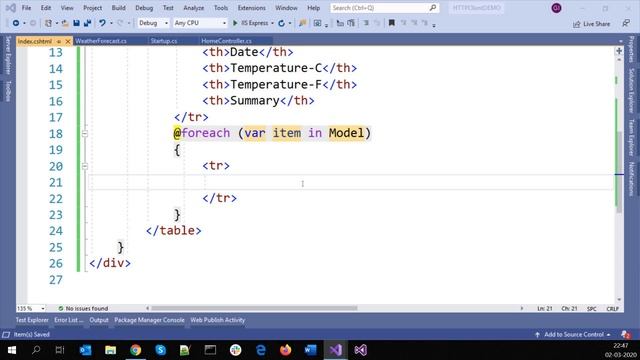Expand the IIS Express launch options arrow
This screenshot has height=360, width=640.
[x=272, y=23]
